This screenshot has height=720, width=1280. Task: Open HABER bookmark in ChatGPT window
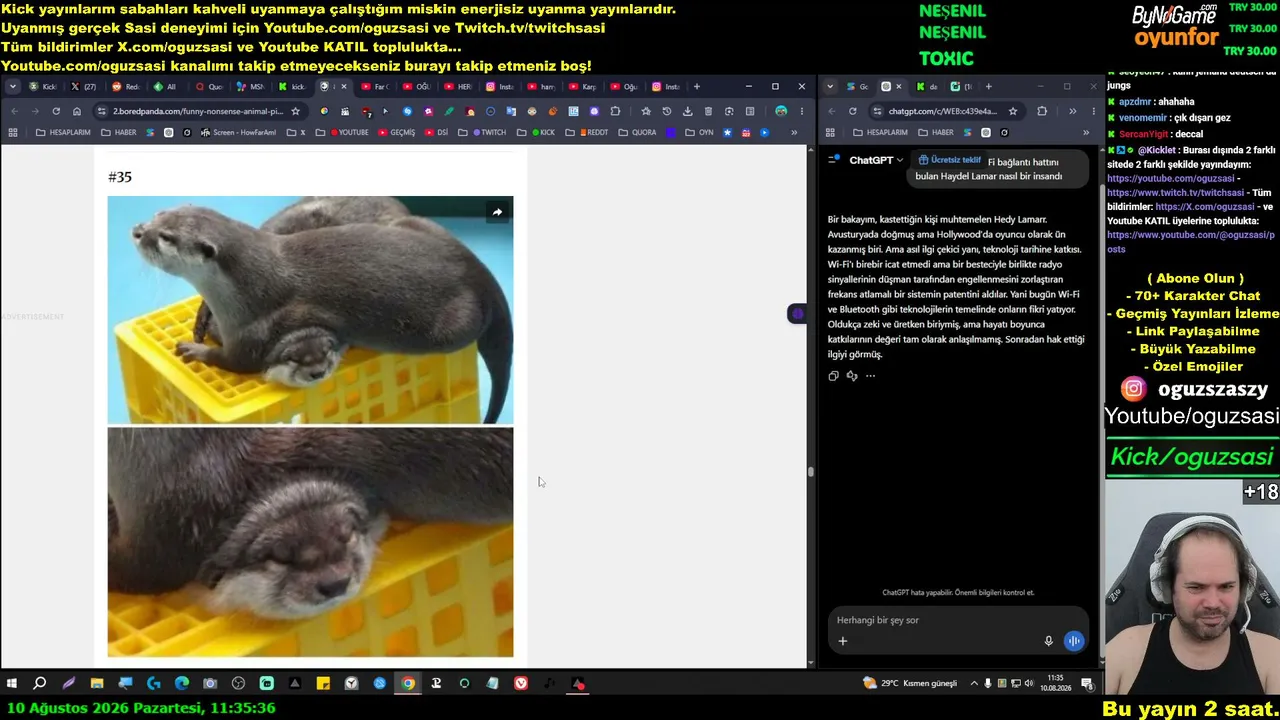pyautogui.click(x=936, y=132)
